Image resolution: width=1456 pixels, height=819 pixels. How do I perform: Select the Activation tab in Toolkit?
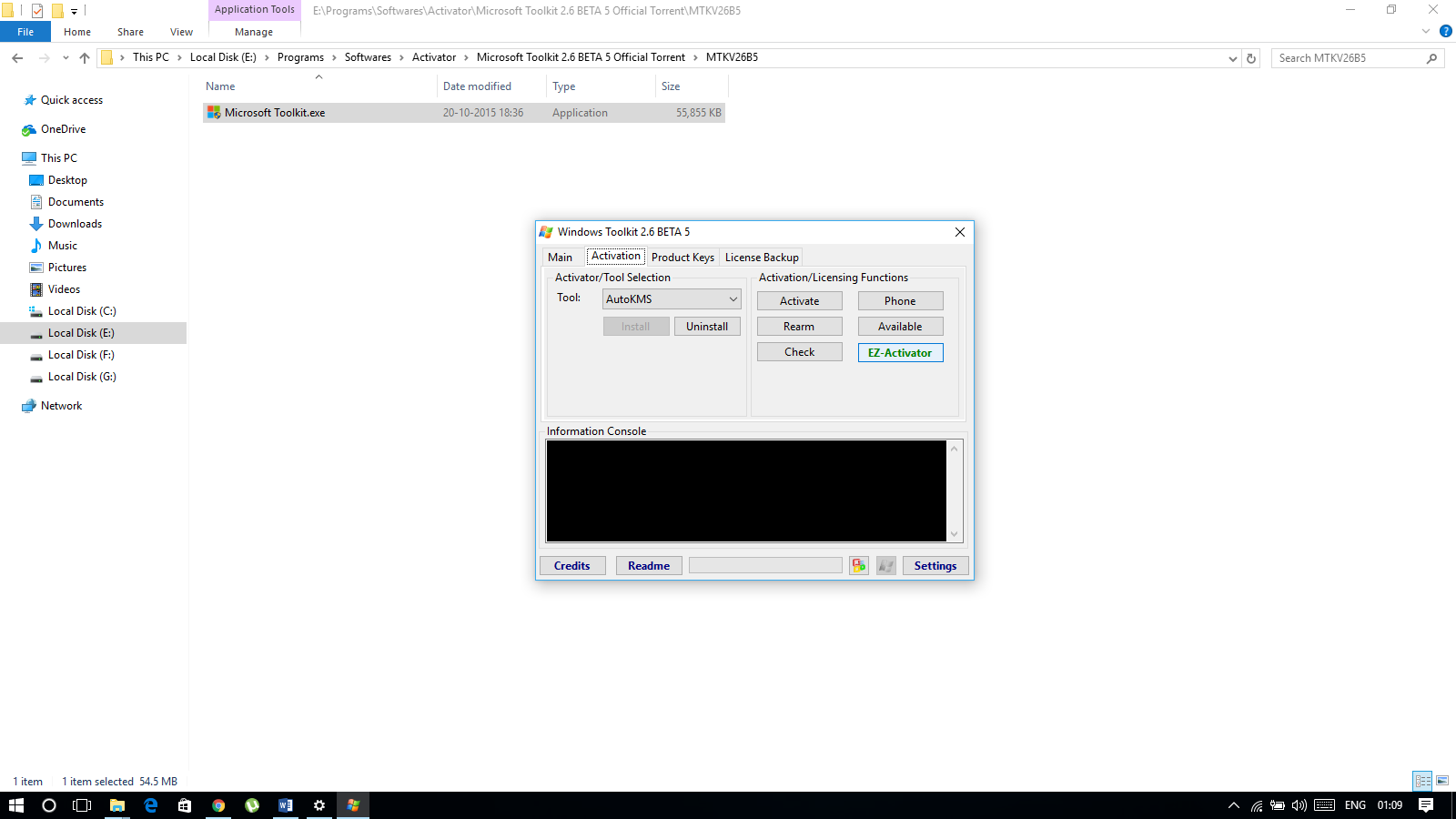tap(616, 256)
